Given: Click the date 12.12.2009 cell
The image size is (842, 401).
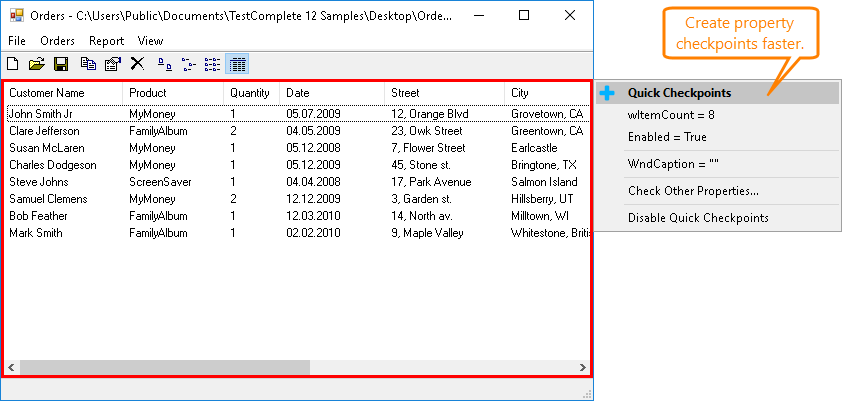Looking at the screenshot, I should pyautogui.click(x=313, y=199).
